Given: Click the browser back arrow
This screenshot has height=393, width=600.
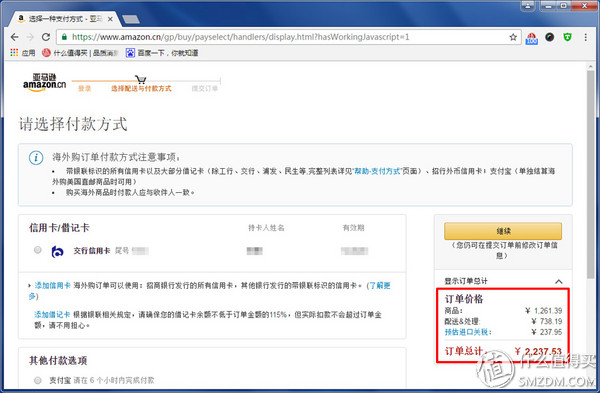Looking at the screenshot, I should [x=15, y=37].
